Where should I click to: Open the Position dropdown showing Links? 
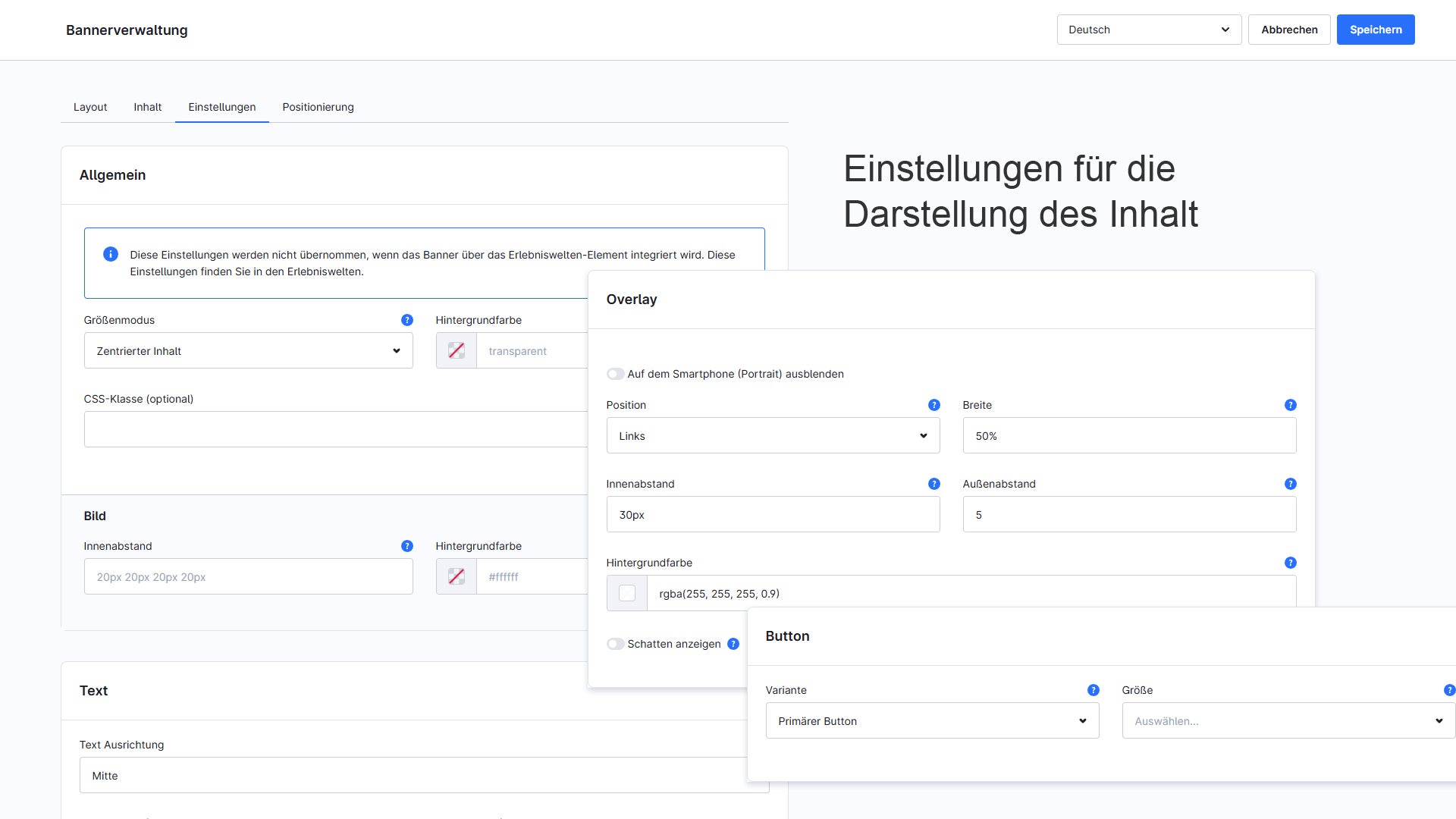click(x=773, y=435)
